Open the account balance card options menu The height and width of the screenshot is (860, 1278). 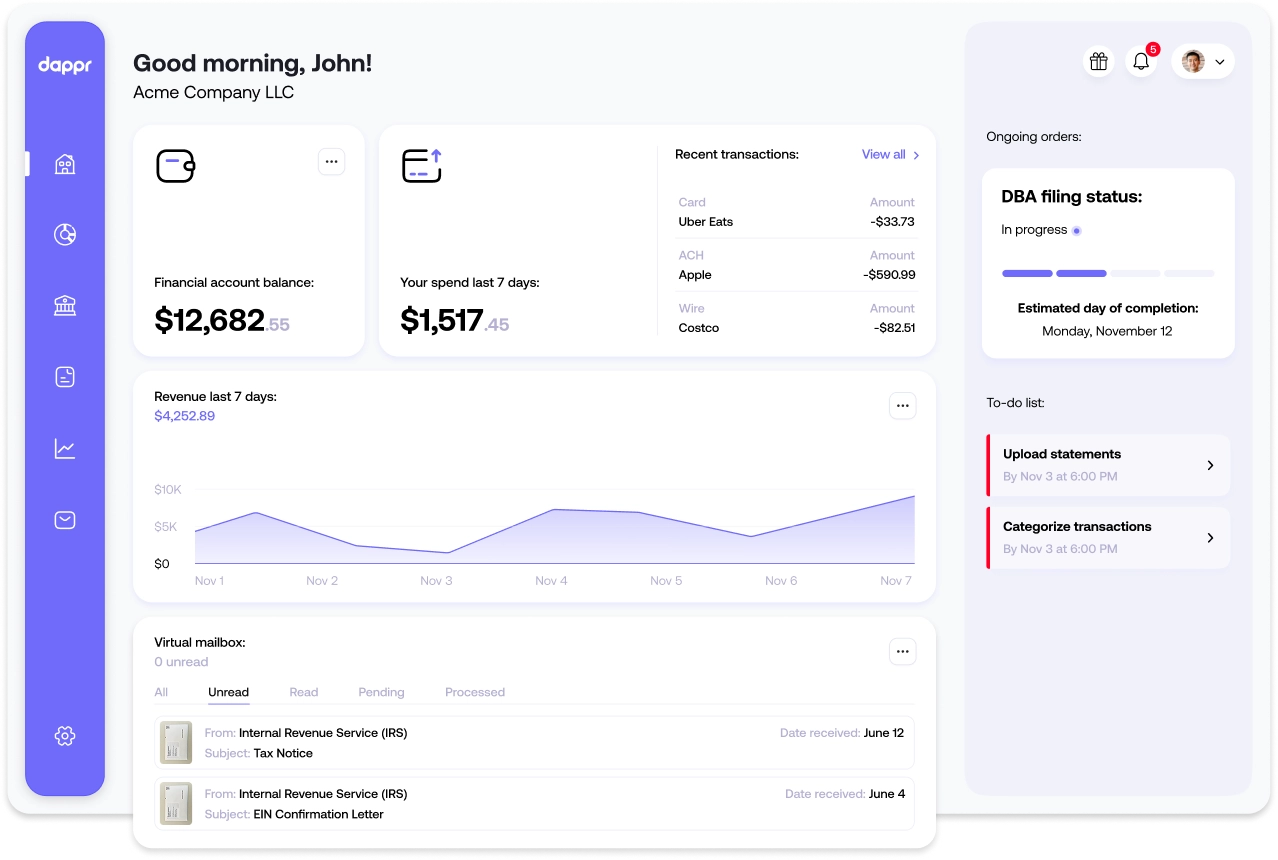coord(331,162)
